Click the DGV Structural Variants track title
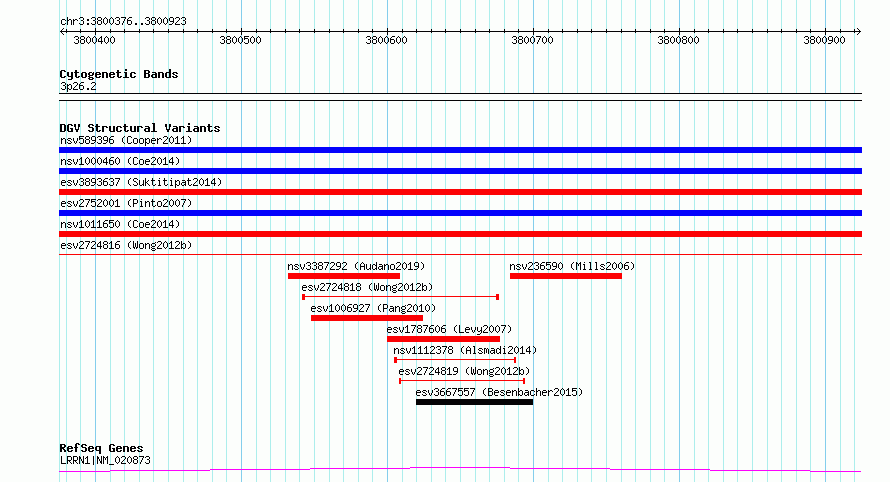Screen dimensions: 890x482 tap(140, 128)
